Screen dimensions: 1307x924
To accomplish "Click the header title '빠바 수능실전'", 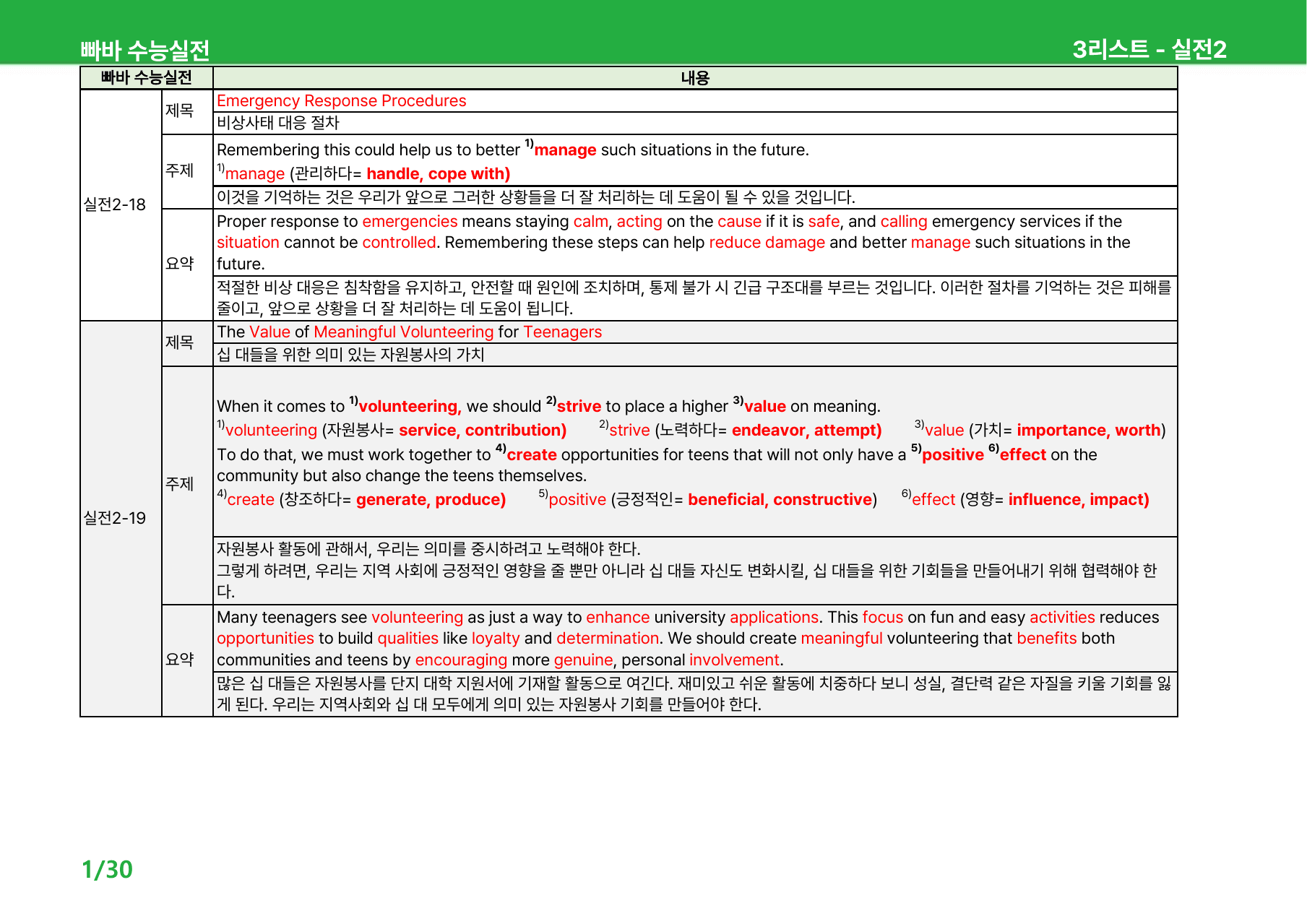I will pyautogui.click(x=145, y=50).
